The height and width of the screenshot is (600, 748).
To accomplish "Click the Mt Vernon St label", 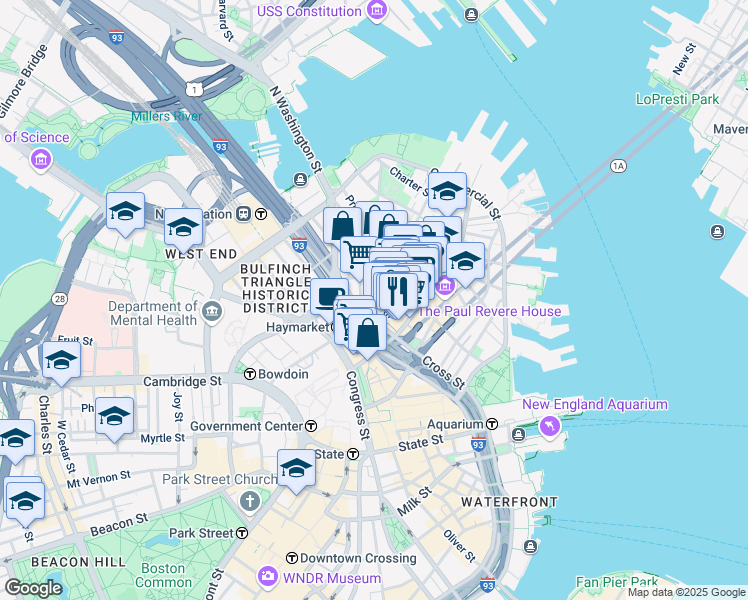I will point(98,479).
